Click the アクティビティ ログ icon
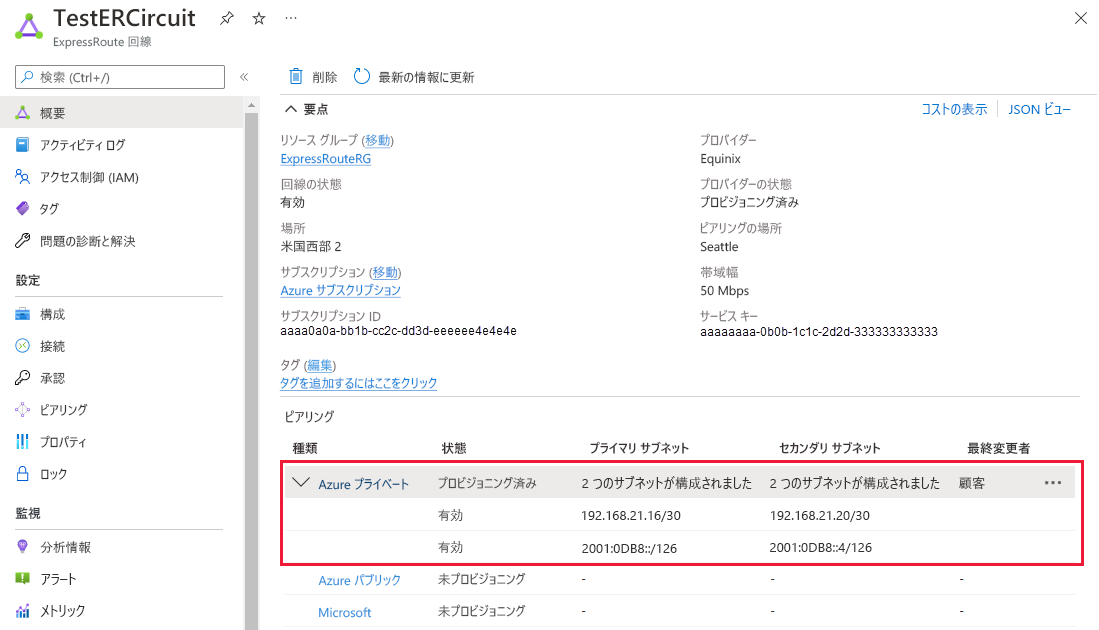The height and width of the screenshot is (630, 1099). 22,145
